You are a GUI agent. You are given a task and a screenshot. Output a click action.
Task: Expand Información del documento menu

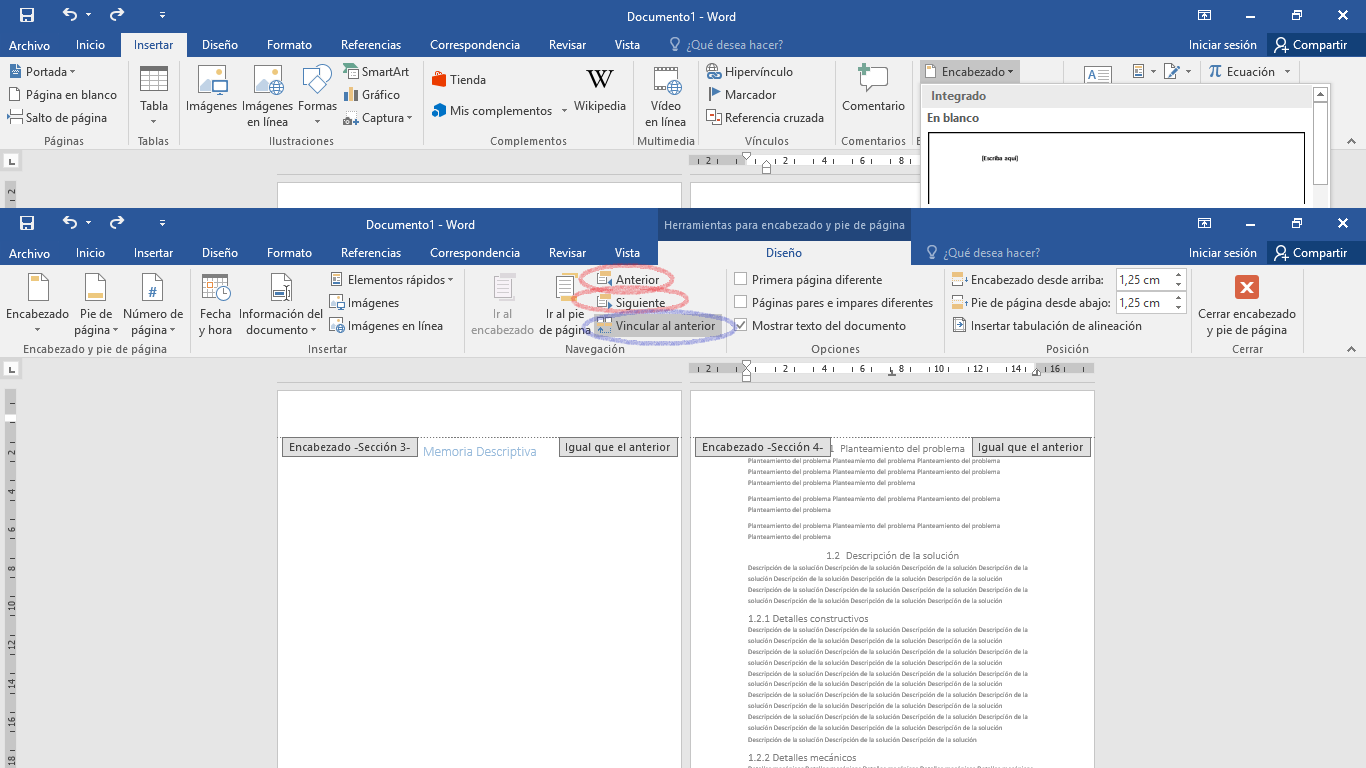[281, 305]
